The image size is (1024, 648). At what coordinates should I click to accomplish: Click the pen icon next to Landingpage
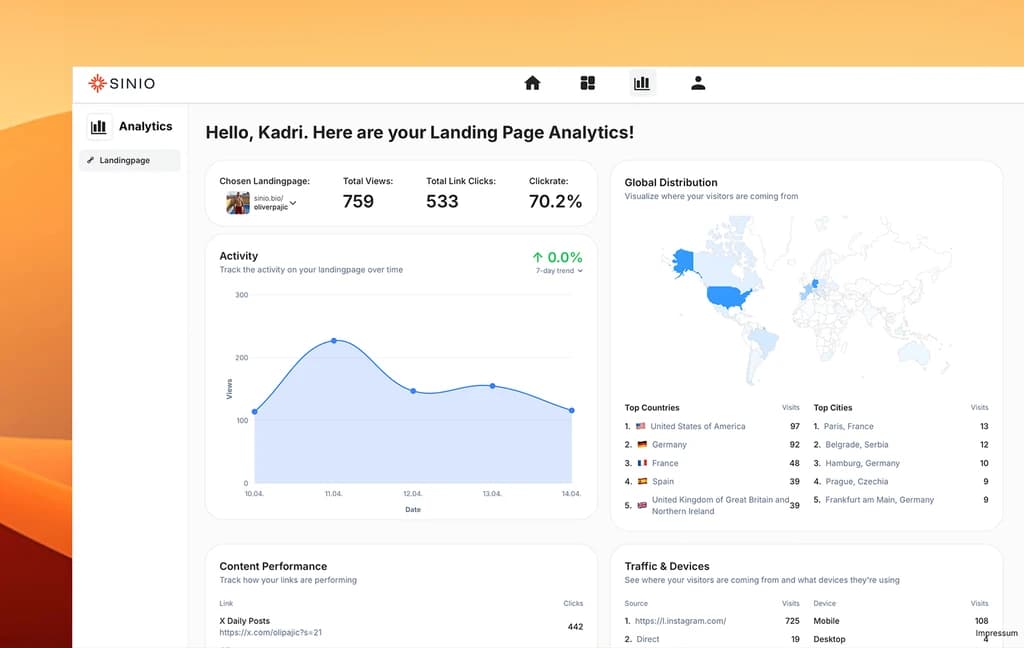[x=91, y=160]
